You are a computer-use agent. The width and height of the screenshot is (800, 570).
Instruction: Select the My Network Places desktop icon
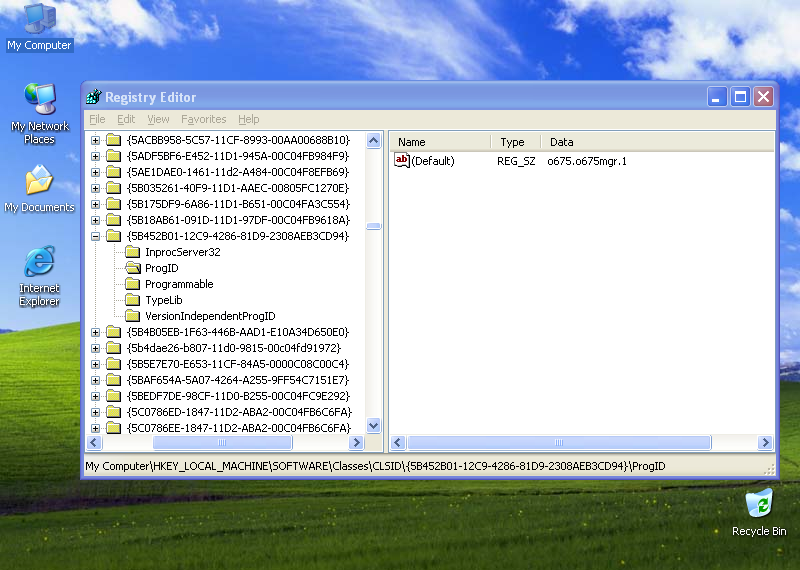[x=39, y=113]
